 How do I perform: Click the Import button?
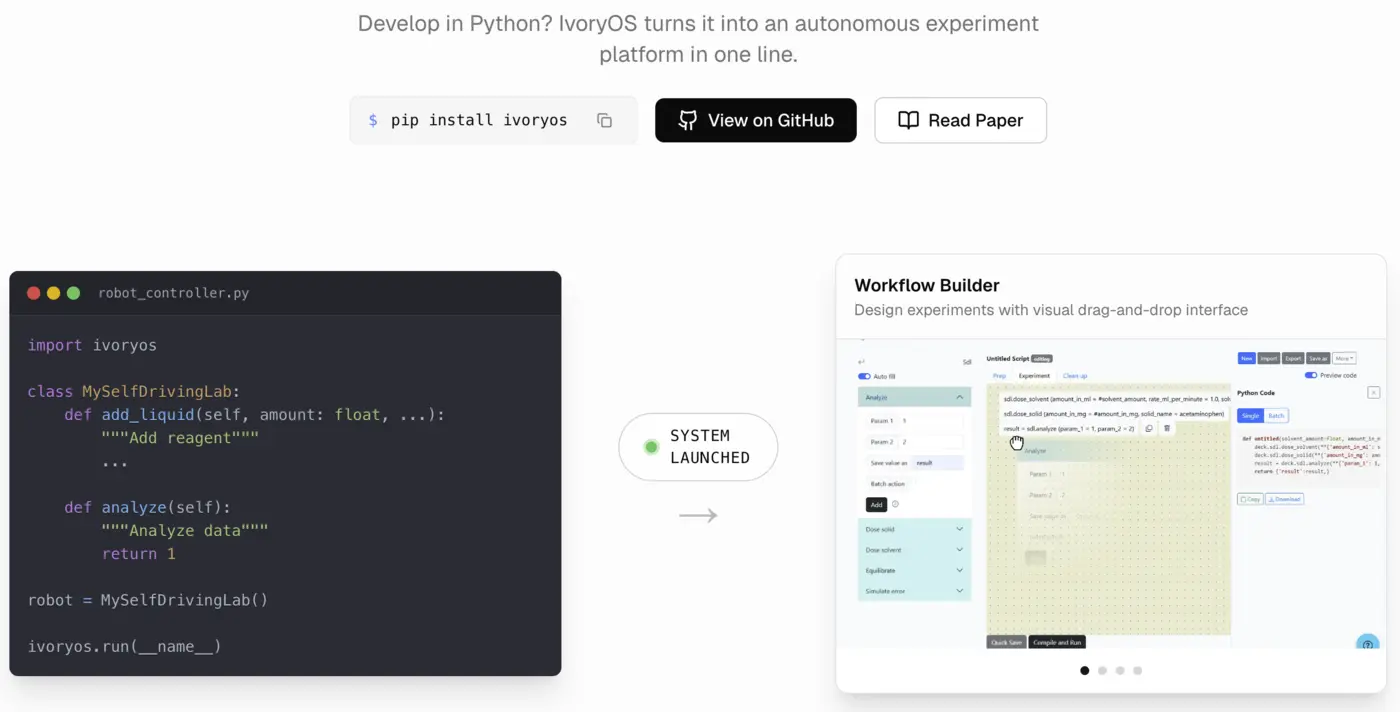click(x=1269, y=358)
